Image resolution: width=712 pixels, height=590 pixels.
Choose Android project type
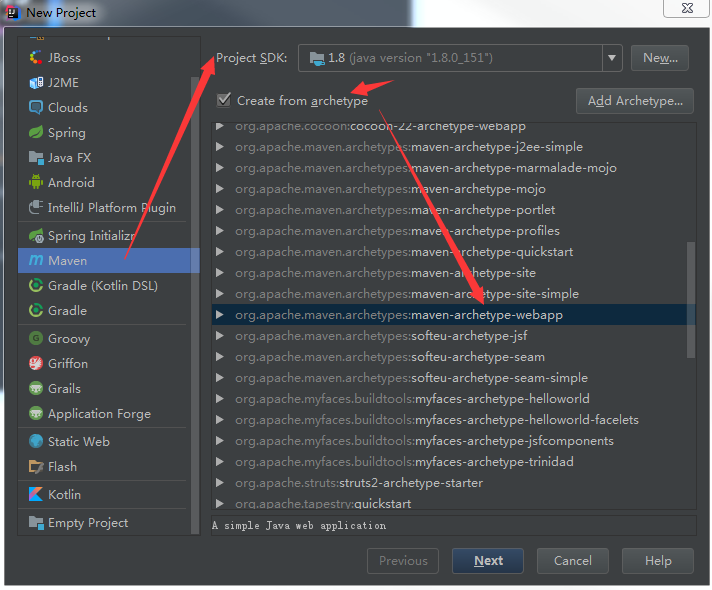[105, 183]
